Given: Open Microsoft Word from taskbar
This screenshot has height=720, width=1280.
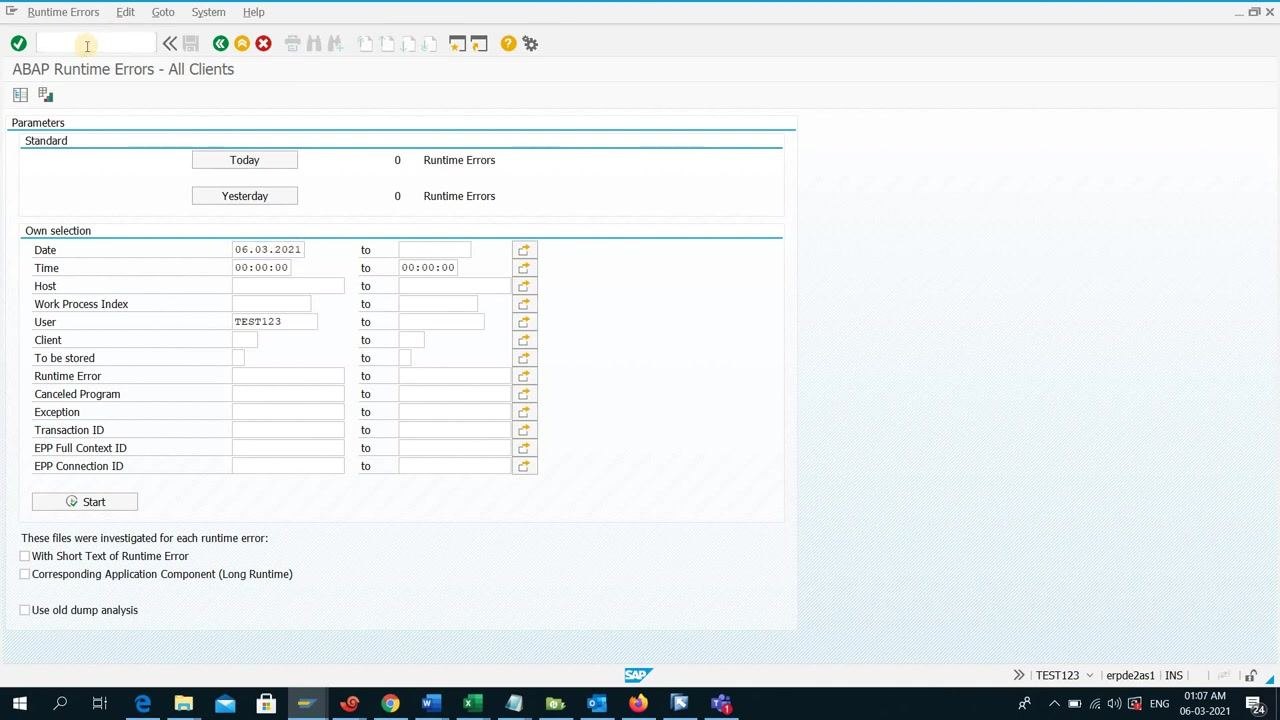Looking at the screenshot, I should [x=431, y=703].
